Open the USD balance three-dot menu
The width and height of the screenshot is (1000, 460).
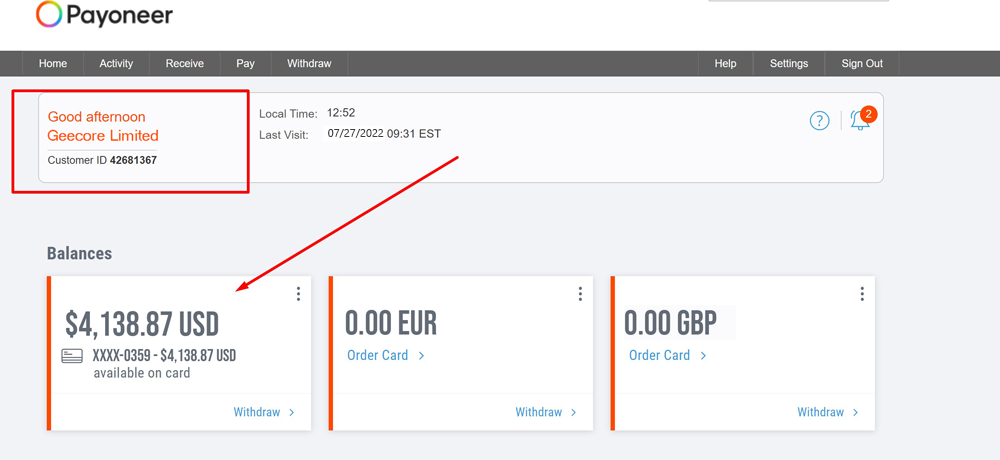[298, 293]
